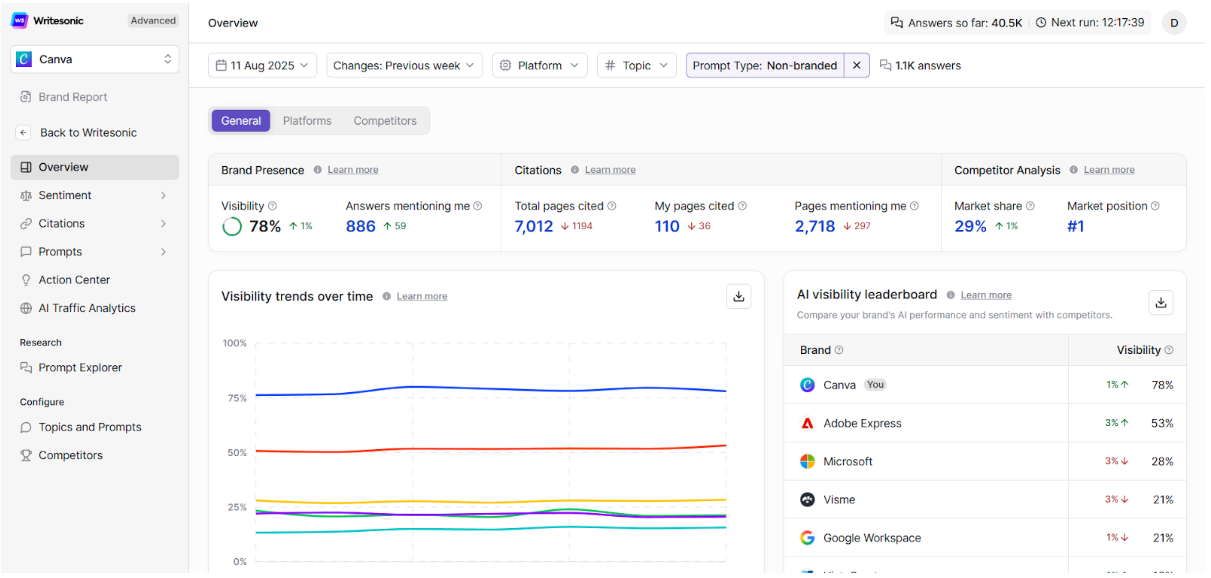This screenshot has height=578, width=1211.
Task: Switch to the Competitors tab
Action: click(x=385, y=121)
